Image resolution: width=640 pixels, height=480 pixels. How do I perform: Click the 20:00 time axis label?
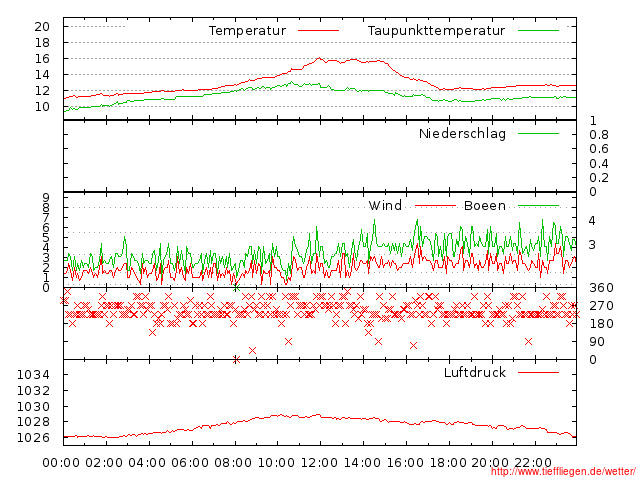[490, 463]
